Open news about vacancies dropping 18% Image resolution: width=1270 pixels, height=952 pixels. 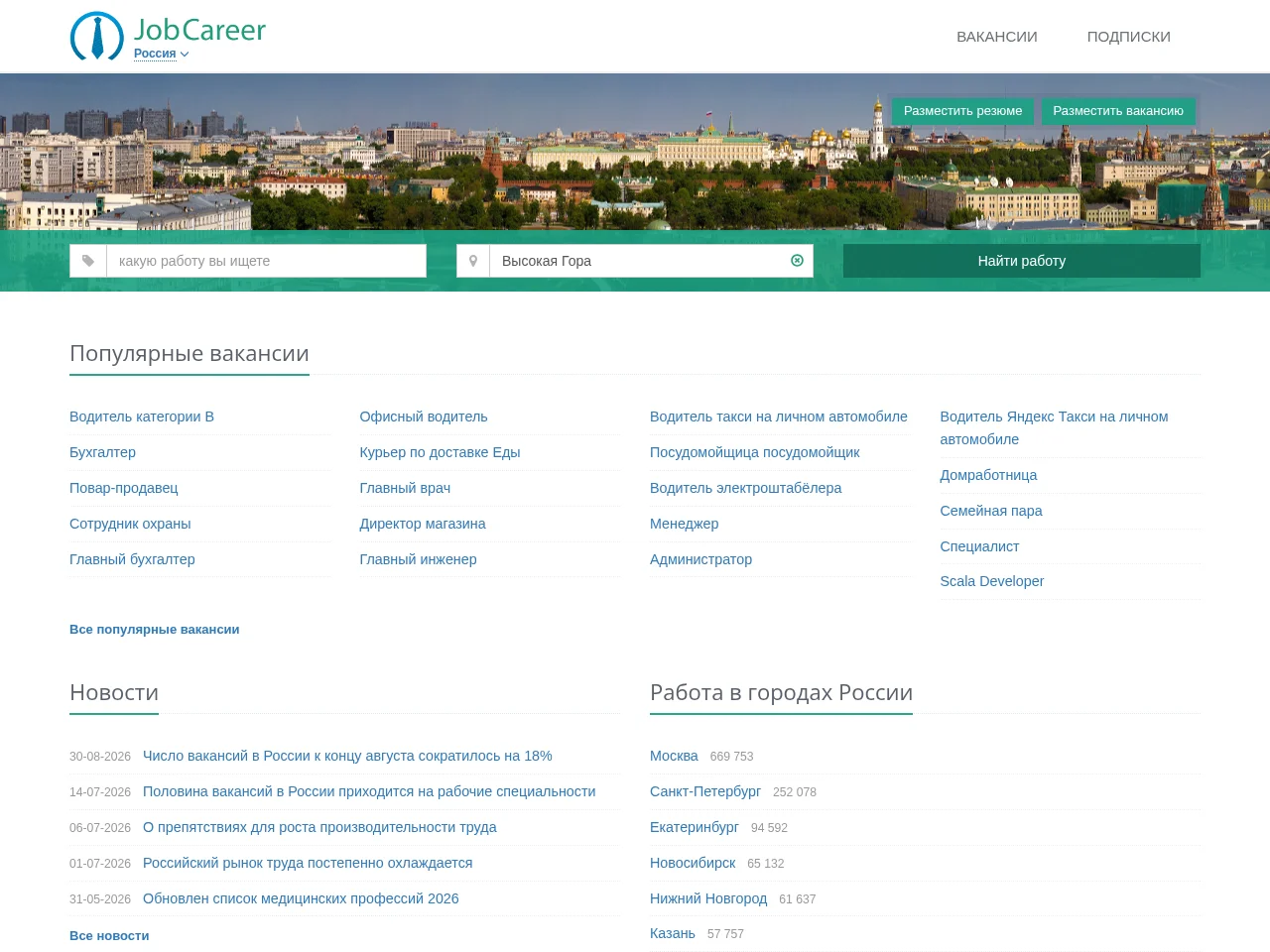point(347,756)
